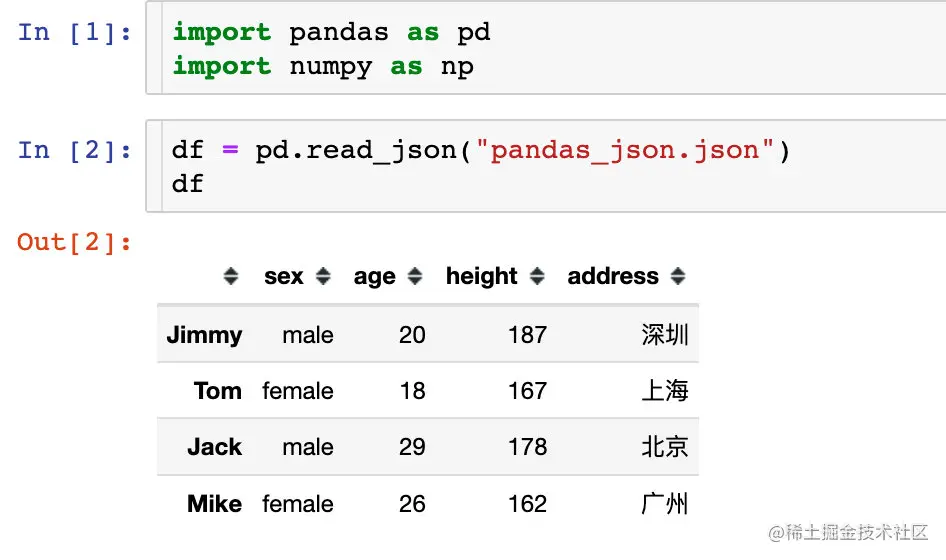Click the Out[2] output prompt

click(74, 243)
